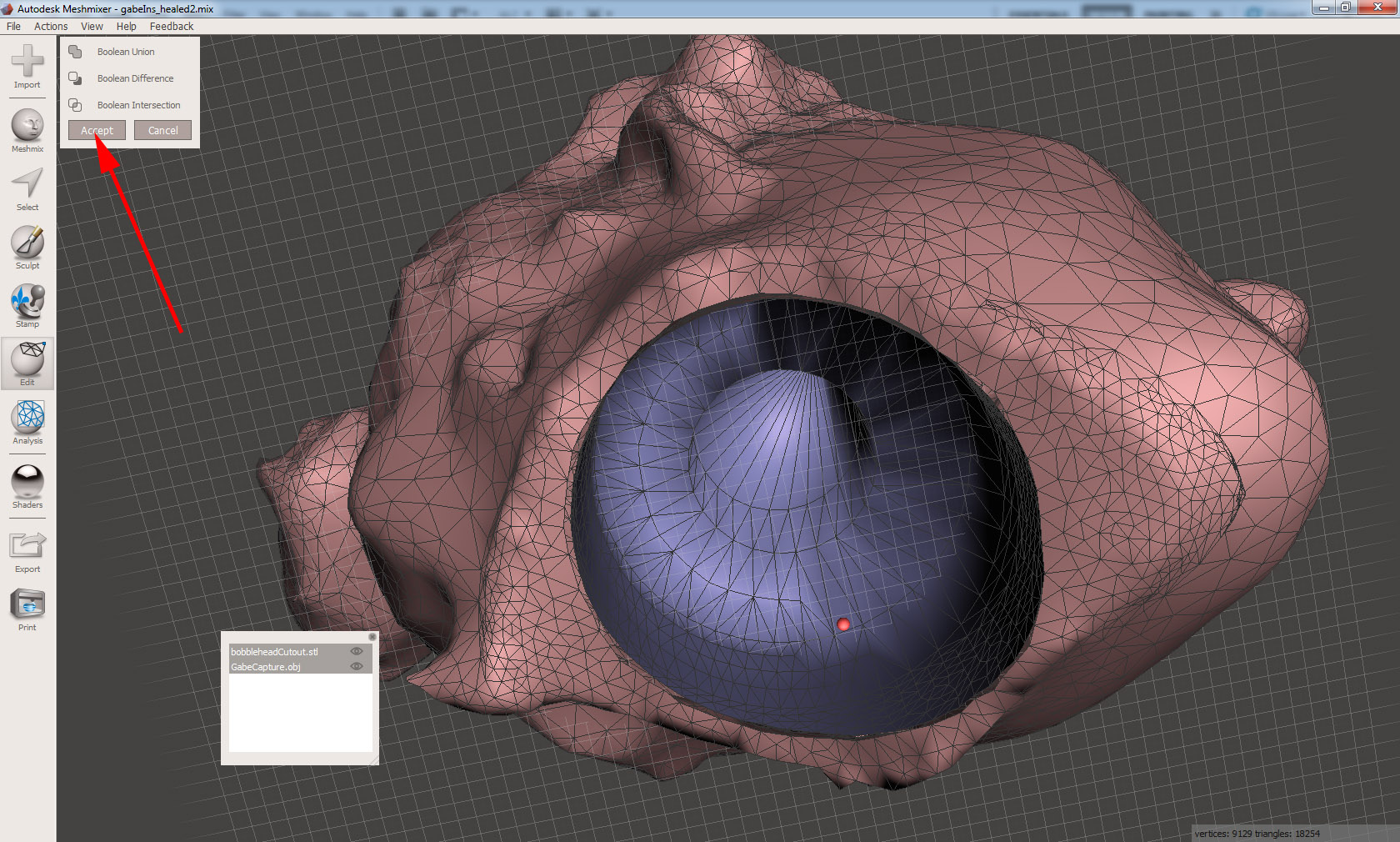Cancel the boolean operation
Viewport: 1400px width, 842px height.
pos(162,130)
